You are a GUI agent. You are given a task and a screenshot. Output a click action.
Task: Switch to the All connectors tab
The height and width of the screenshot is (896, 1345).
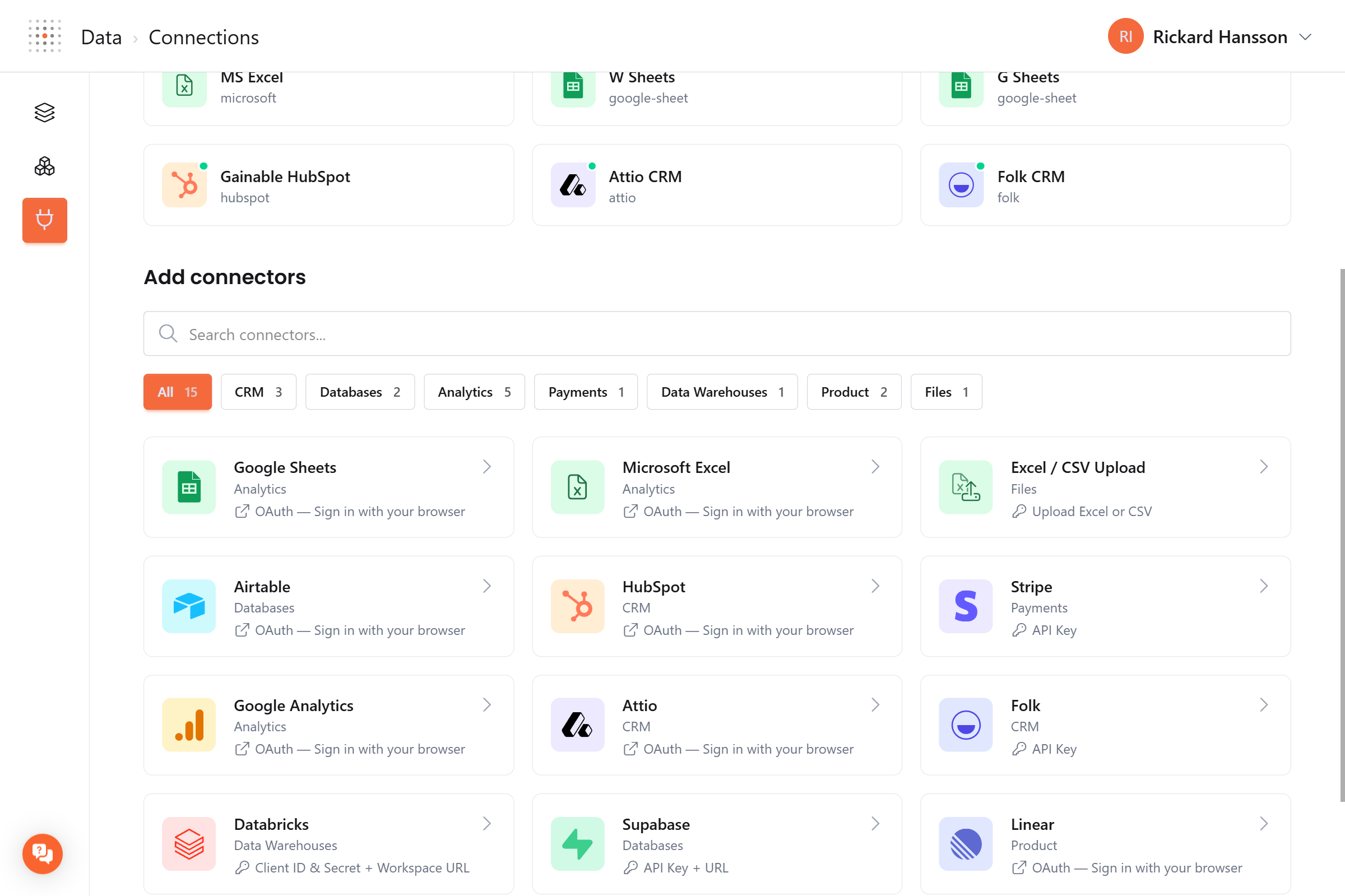(x=177, y=392)
